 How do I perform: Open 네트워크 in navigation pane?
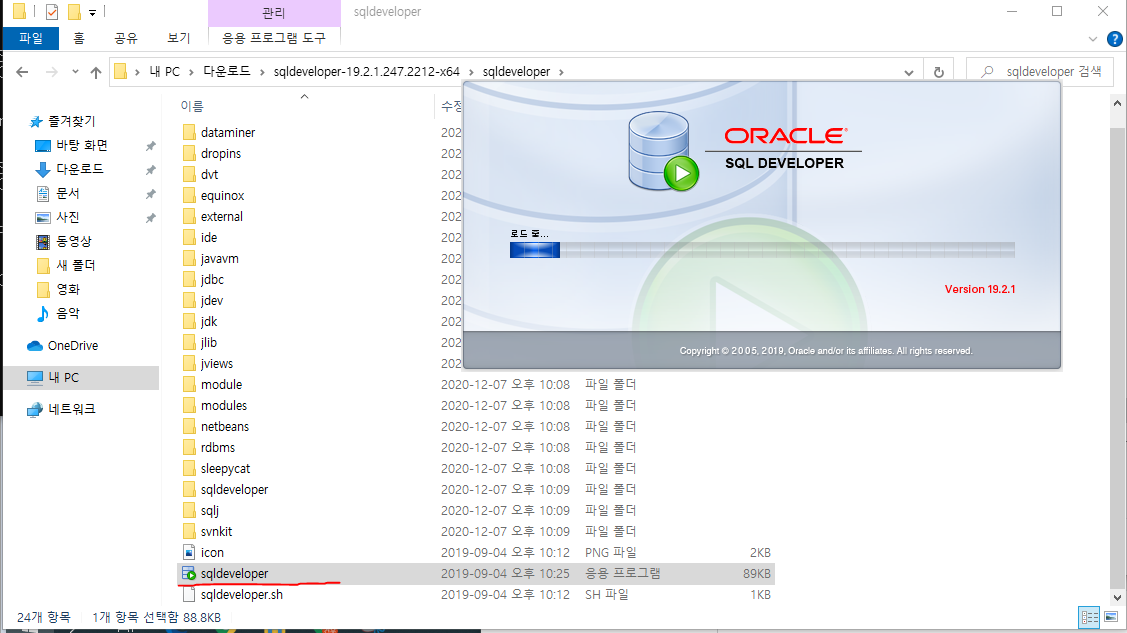point(71,409)
